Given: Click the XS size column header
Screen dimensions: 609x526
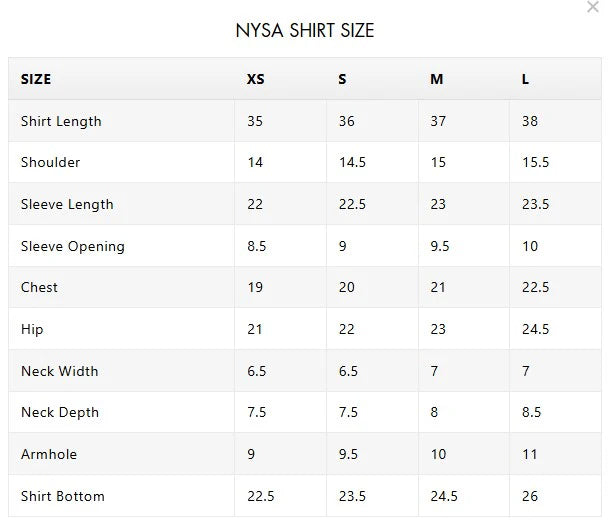Looking at the screenshot, I should pyautogui.click(x=255, y=79).
